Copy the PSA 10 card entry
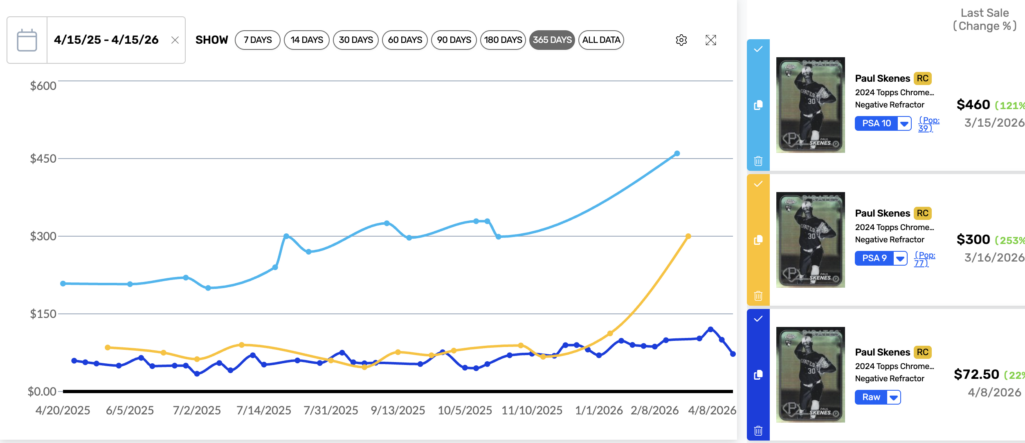Image resolution: width=1025 pixels, height=443 pixels. click(x=758, y=105)
